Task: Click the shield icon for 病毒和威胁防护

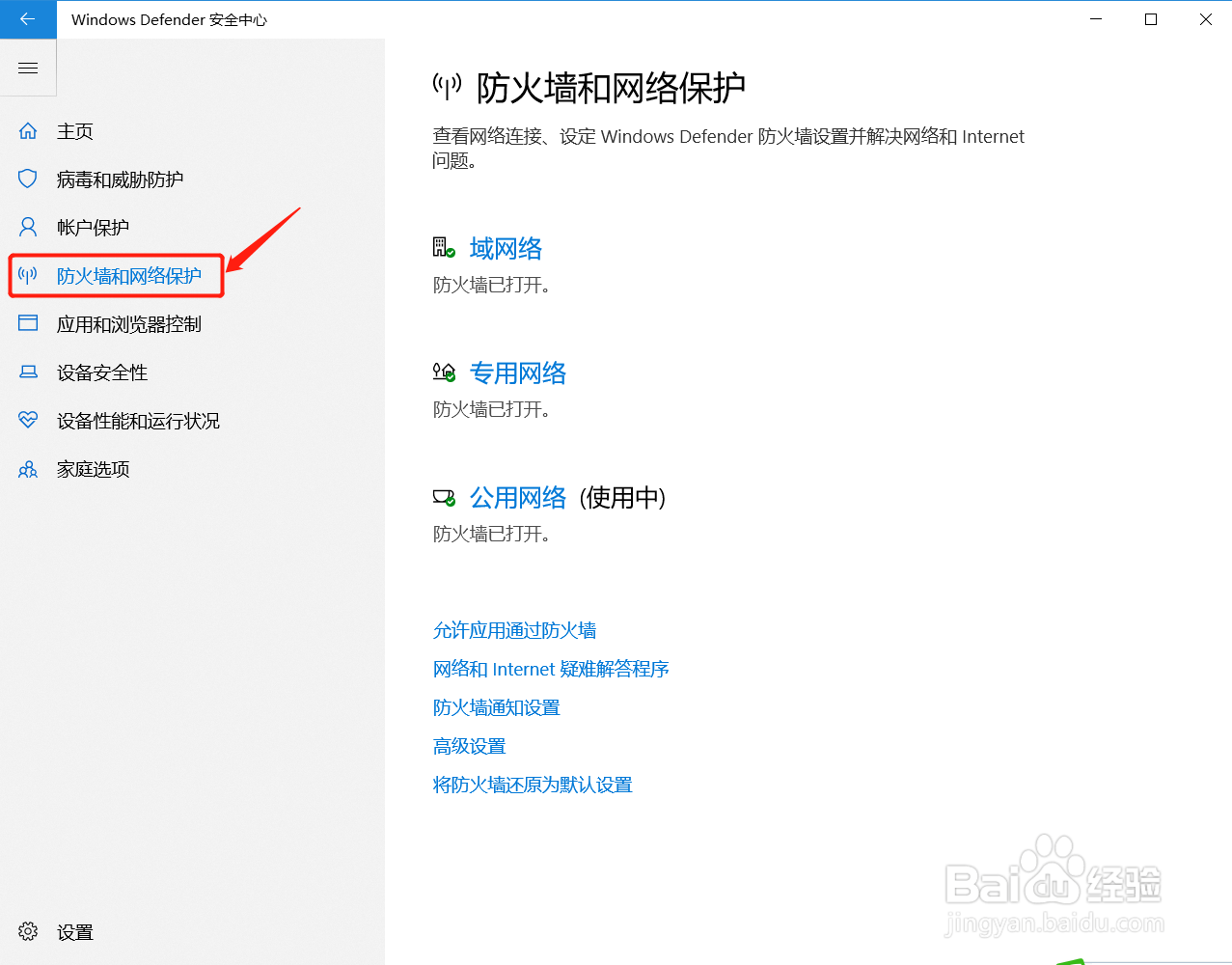Action: (28, 179)
